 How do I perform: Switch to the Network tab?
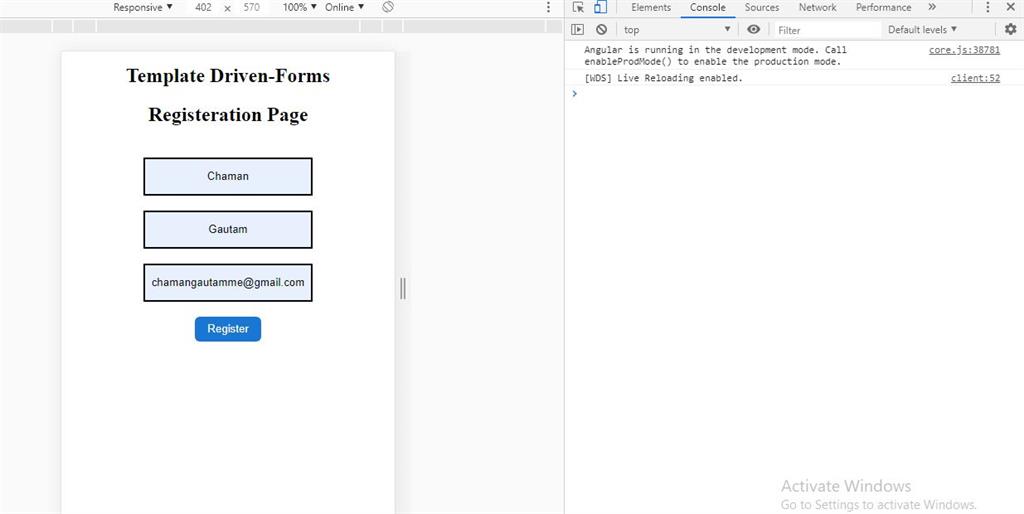[x=818, y=7]
